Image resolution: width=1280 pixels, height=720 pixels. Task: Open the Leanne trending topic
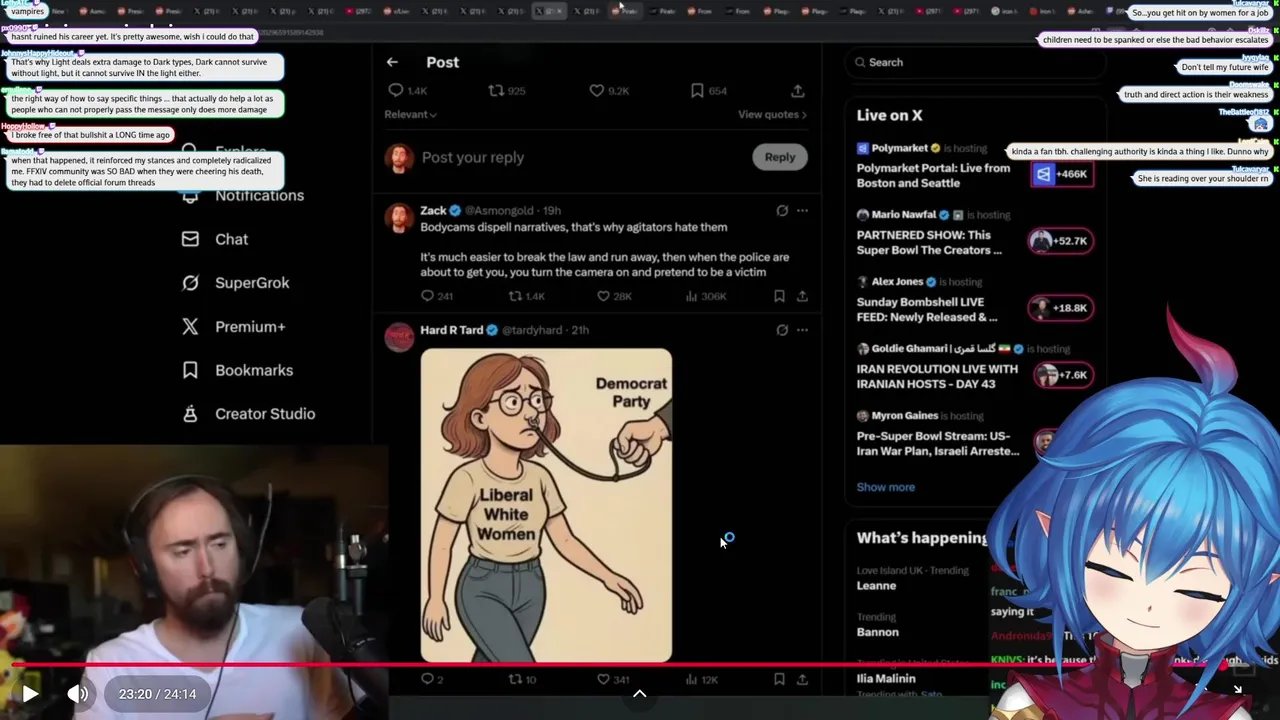coord(876,585)
